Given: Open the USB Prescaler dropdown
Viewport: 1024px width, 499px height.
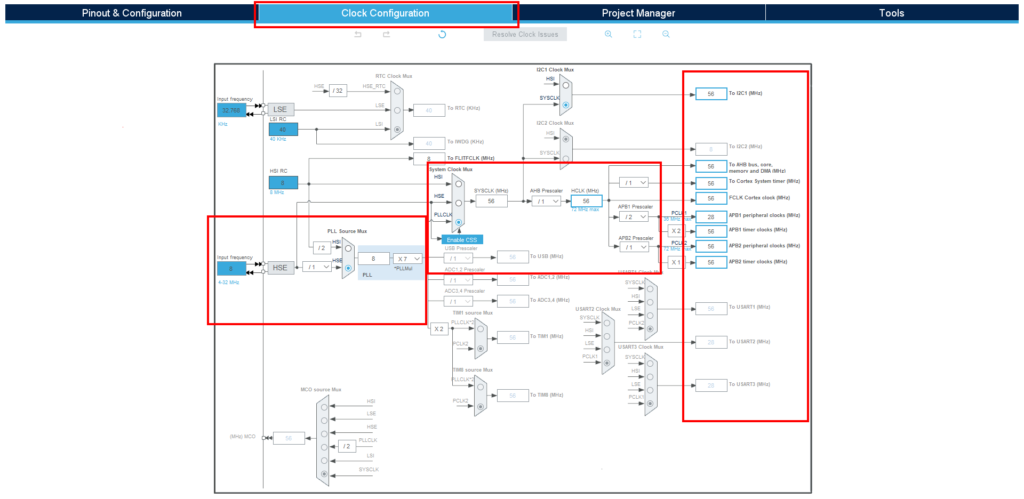Looking at the screenshot, I should pyautogui.click(x=458, y=259).
